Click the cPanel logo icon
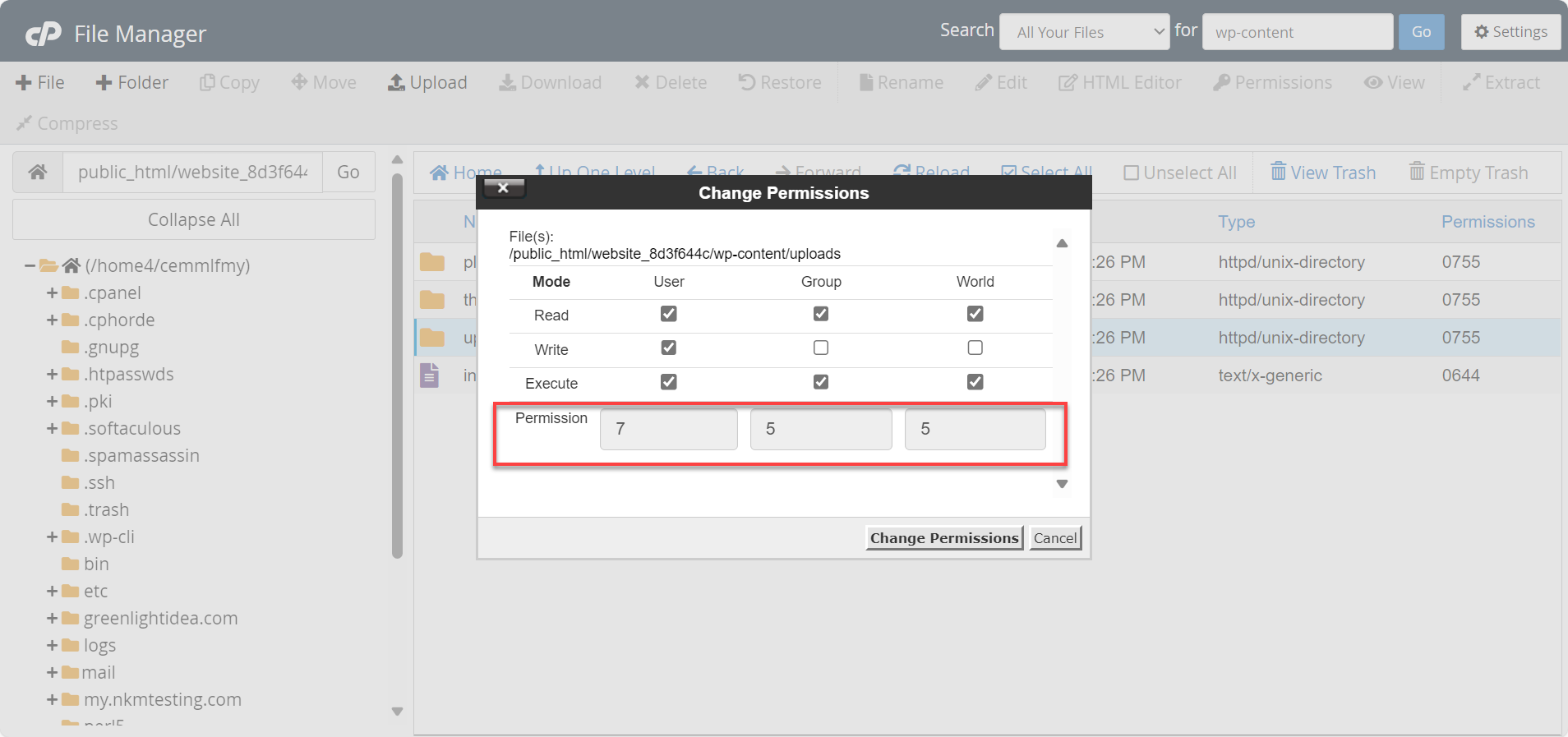Screen dimensions: 1568x737 pos(43,34)
